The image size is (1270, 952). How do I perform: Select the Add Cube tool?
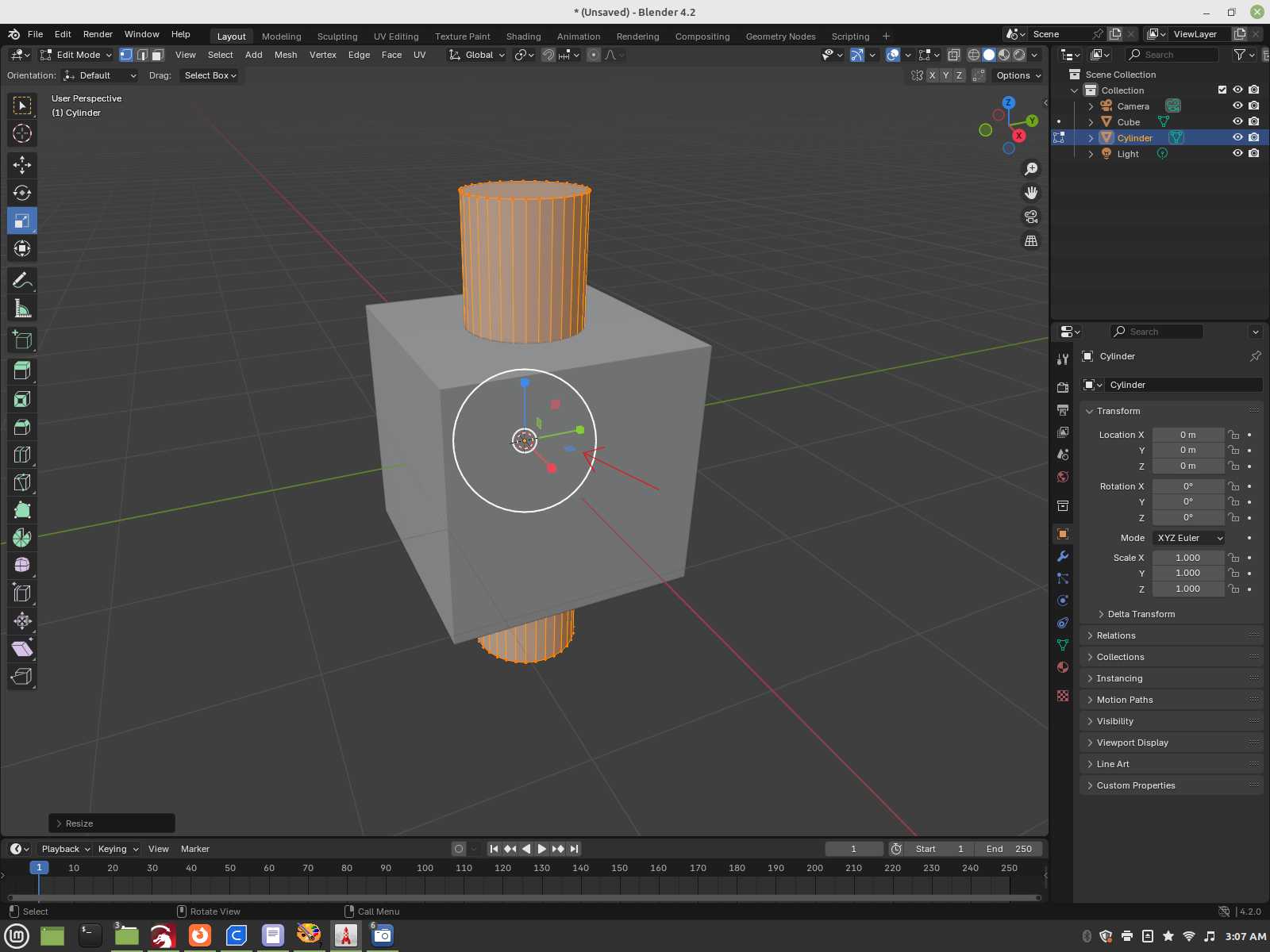22,340
